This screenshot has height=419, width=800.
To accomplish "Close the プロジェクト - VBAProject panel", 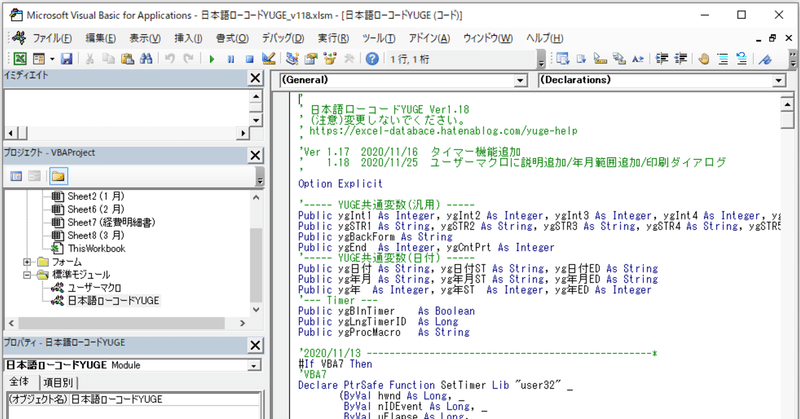I will 255,155.
